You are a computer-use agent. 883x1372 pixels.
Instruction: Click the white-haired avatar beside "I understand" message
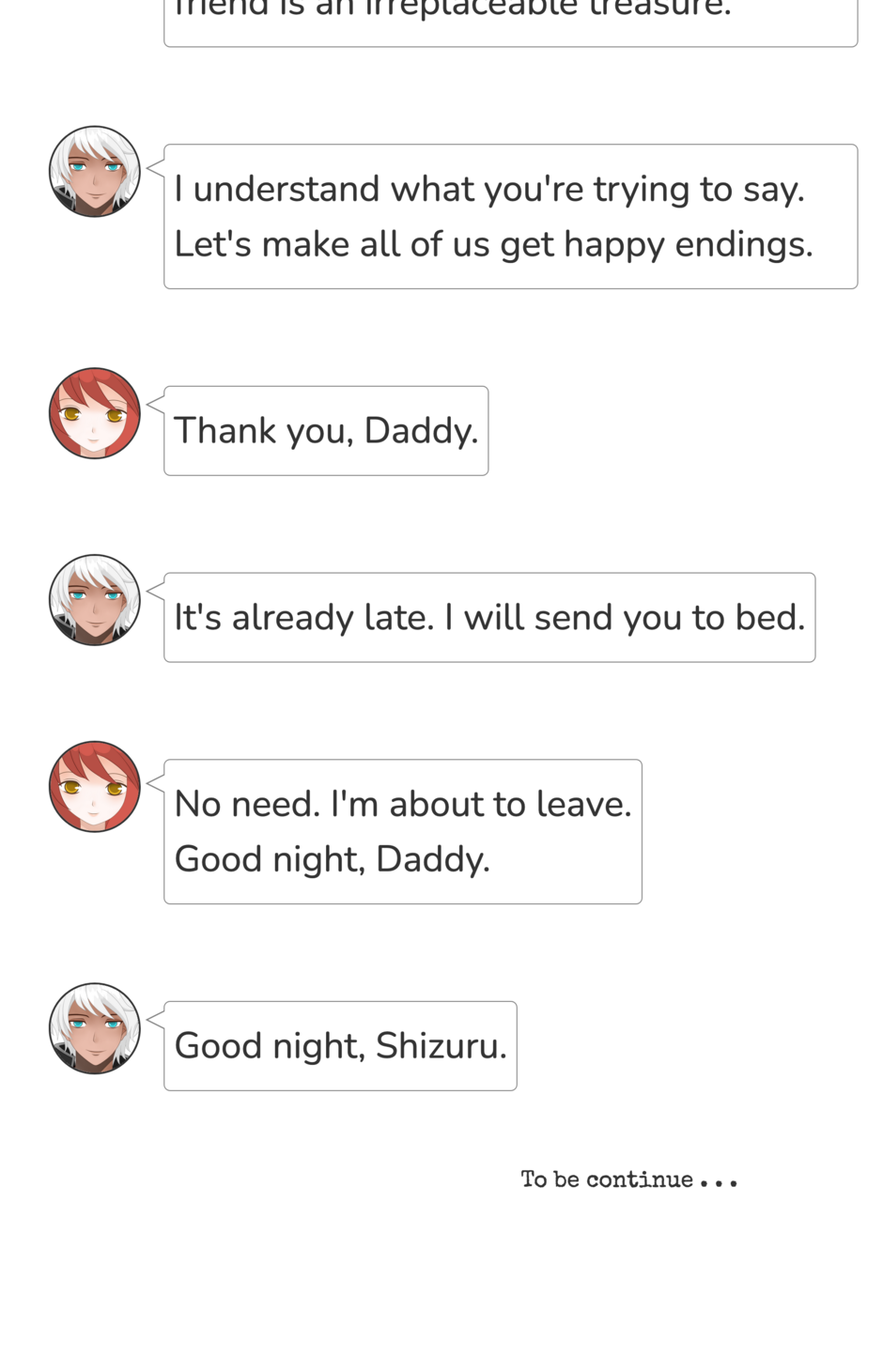click(x=95, y=172)
